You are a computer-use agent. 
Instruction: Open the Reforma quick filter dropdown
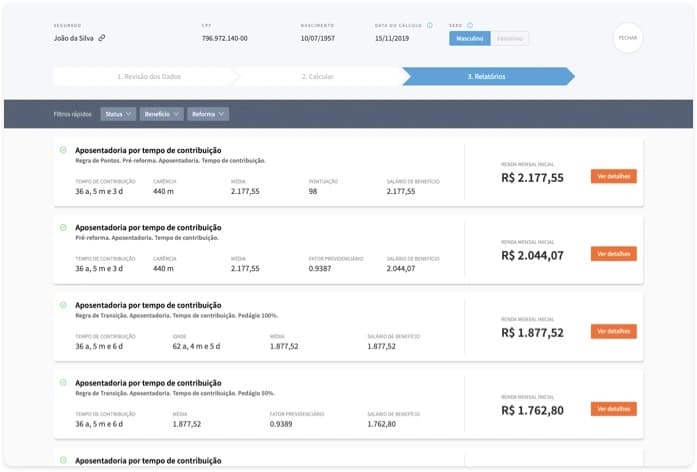click(x=208, y=114)
